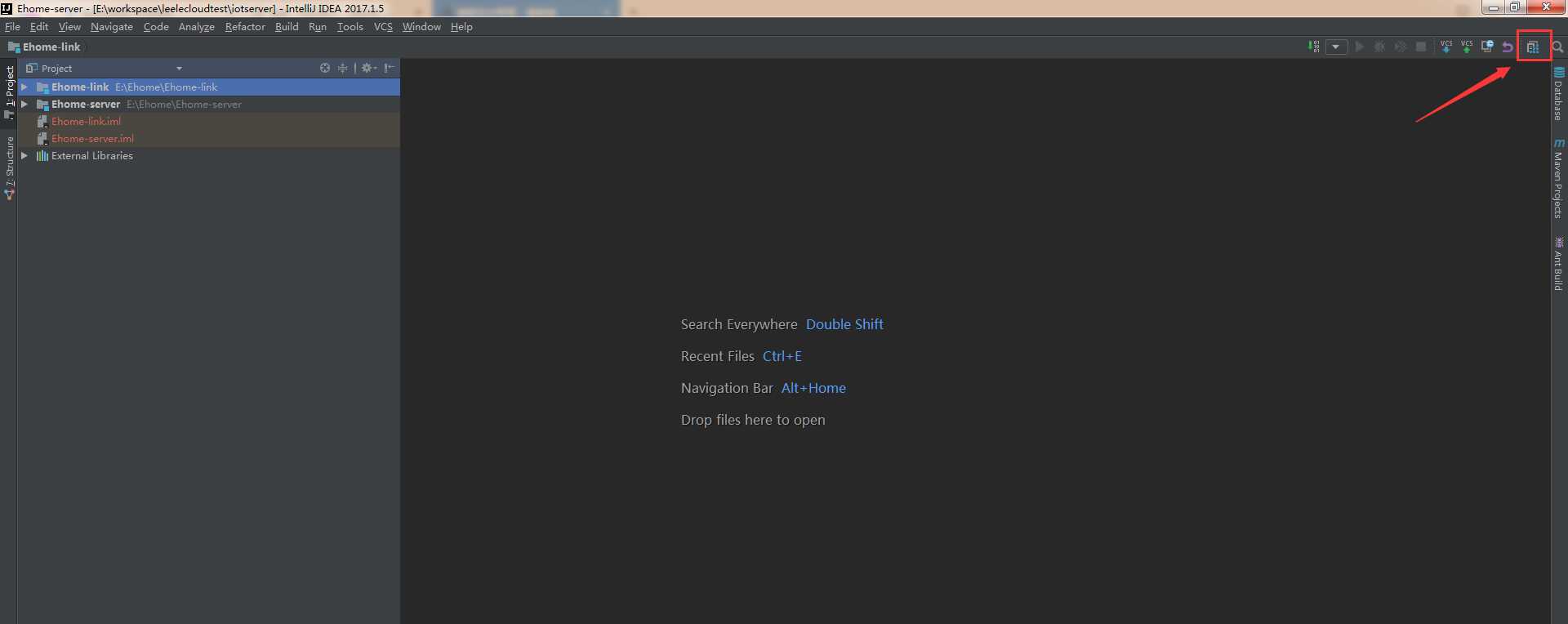Open the Navigate menu

point(112,26)
